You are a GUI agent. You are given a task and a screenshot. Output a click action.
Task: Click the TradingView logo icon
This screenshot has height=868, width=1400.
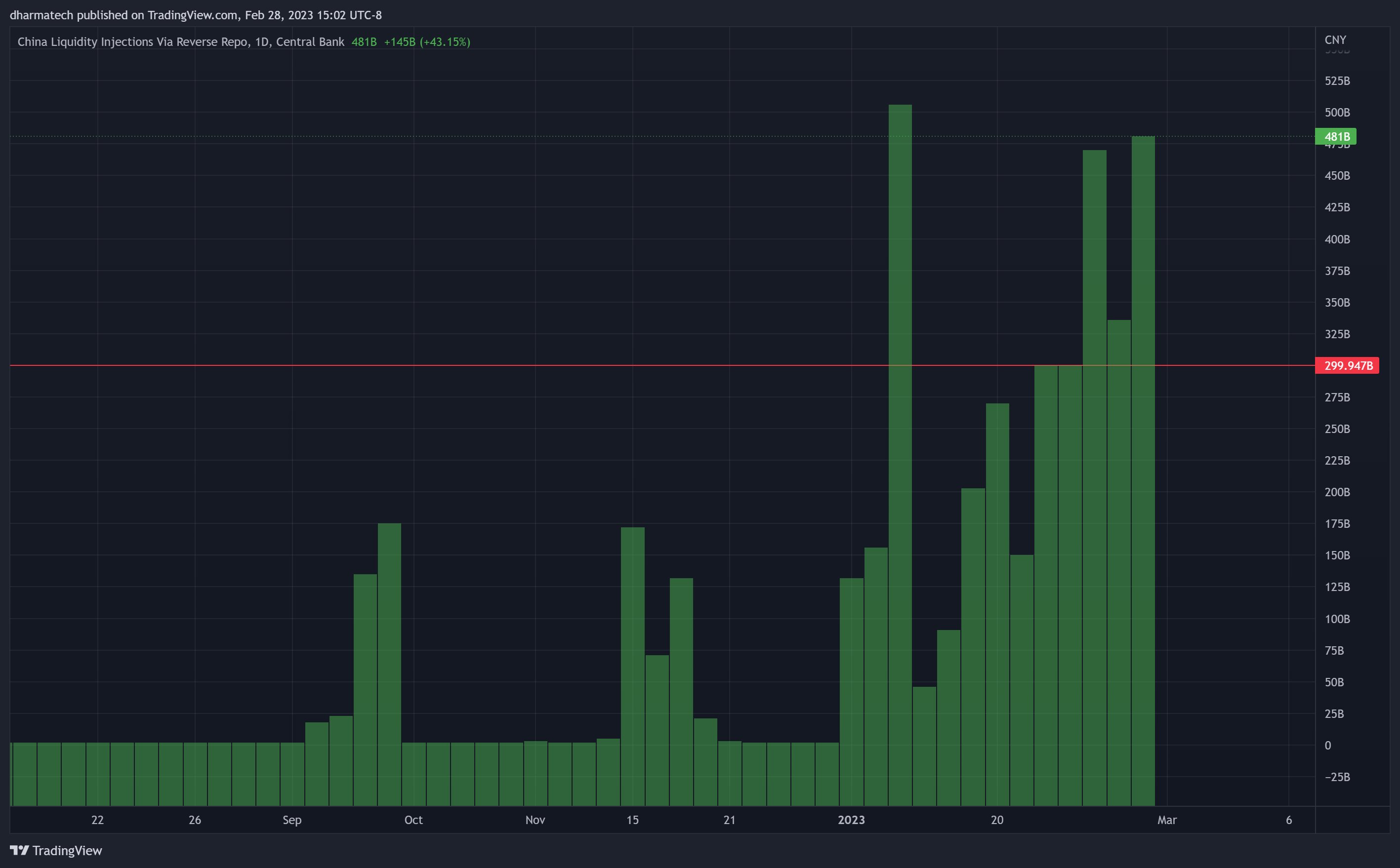coord(19,850)
